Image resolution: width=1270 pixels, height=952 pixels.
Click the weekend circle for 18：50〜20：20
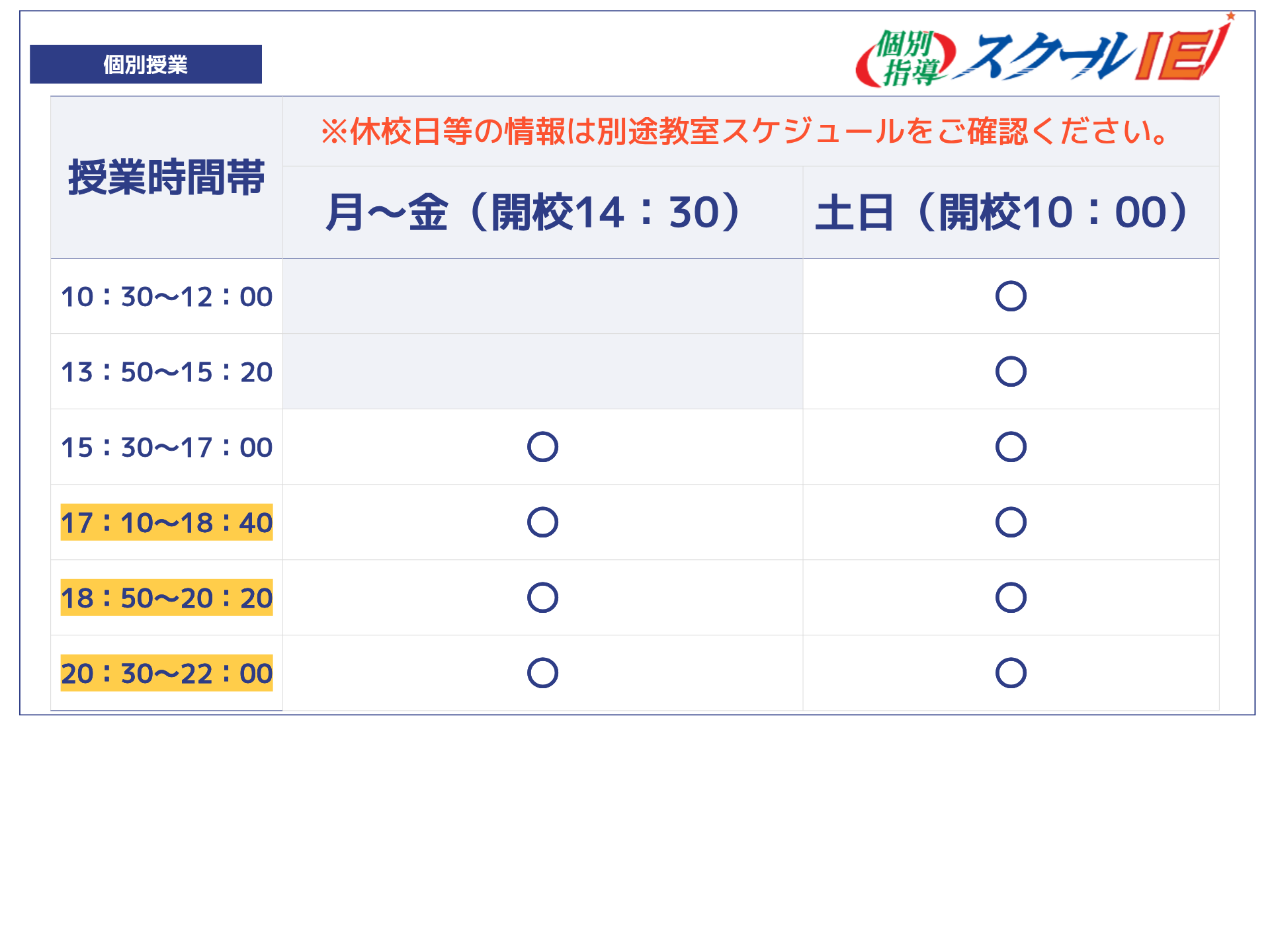coord(1011,598)
